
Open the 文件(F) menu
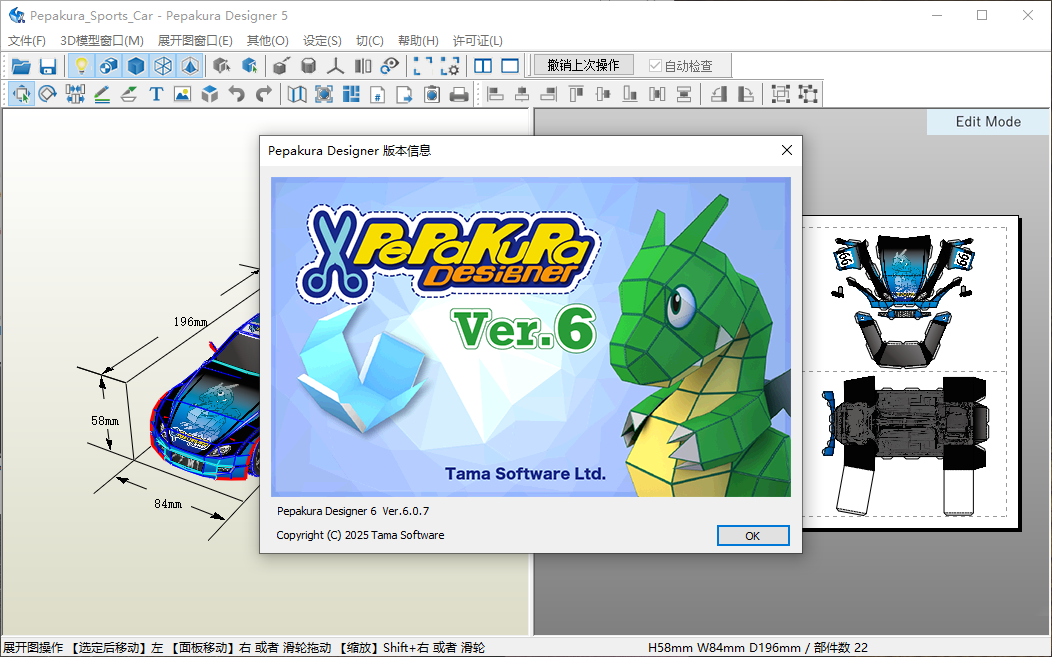click(27, 41)
